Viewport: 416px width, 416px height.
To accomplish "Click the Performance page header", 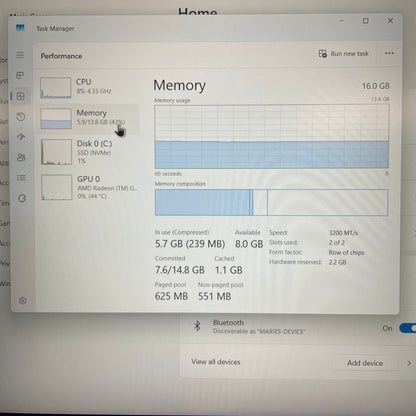I will click(61, 56).
